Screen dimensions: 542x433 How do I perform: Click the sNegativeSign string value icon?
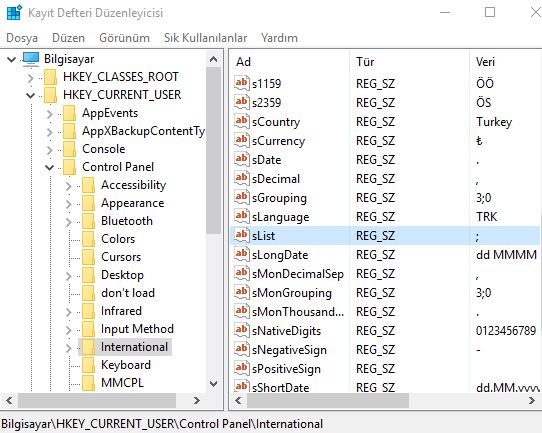pyautogui.click(x=242, y=349)
